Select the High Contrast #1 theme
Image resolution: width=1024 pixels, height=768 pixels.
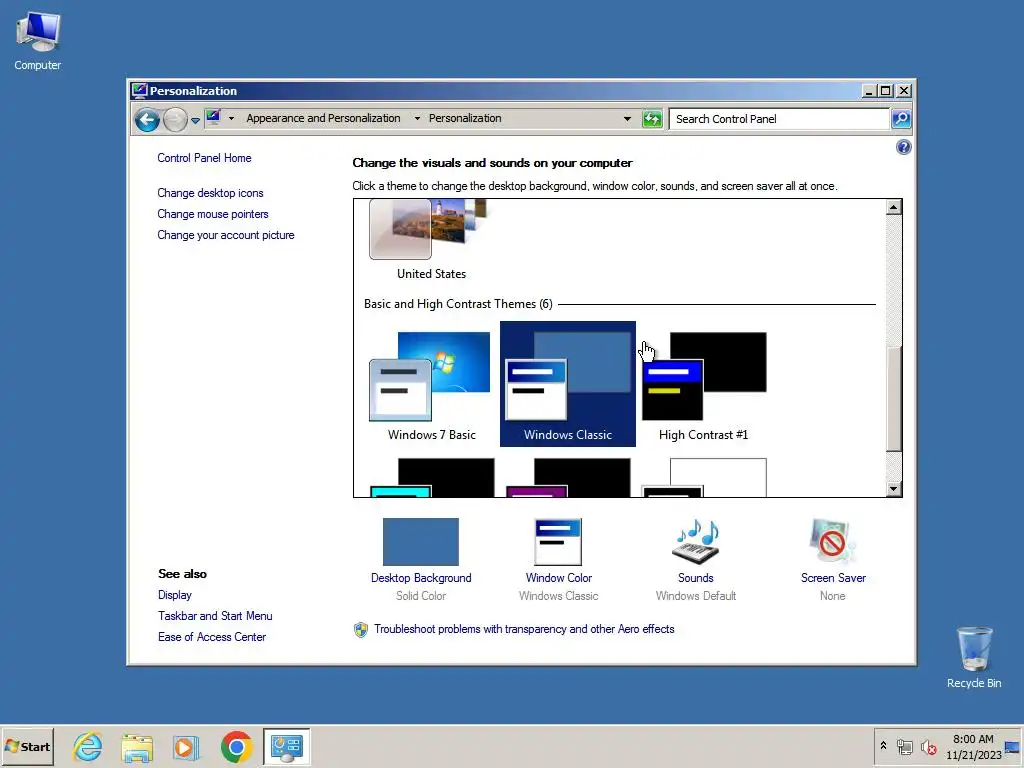[703, 384]
